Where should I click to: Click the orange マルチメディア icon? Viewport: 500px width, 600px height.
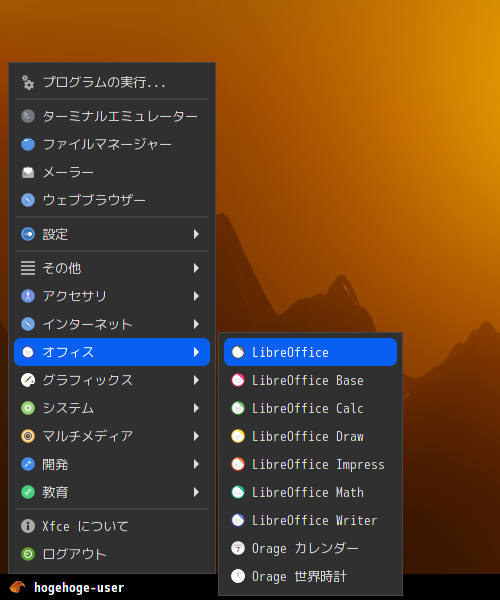pyautogui.click(x=28, y=436)
